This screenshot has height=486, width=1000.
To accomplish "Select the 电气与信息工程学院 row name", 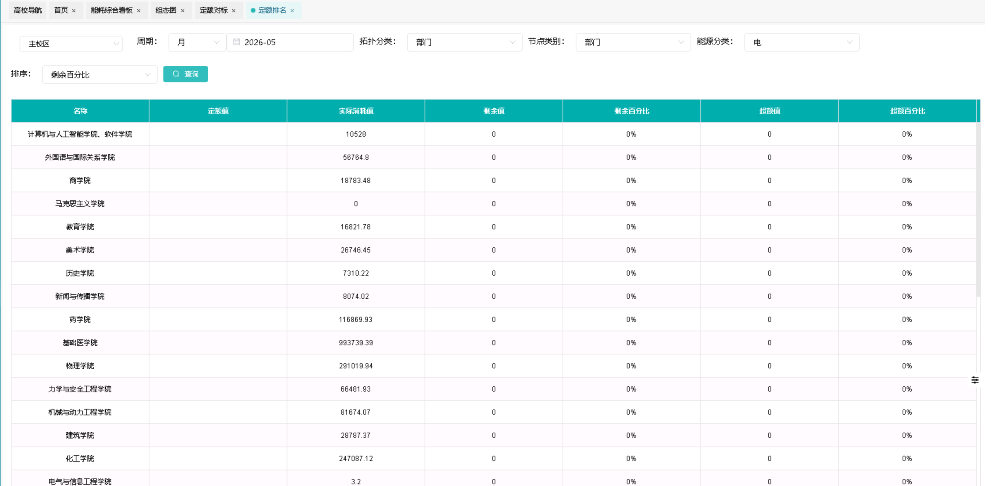I will click(x=80, y=482).
